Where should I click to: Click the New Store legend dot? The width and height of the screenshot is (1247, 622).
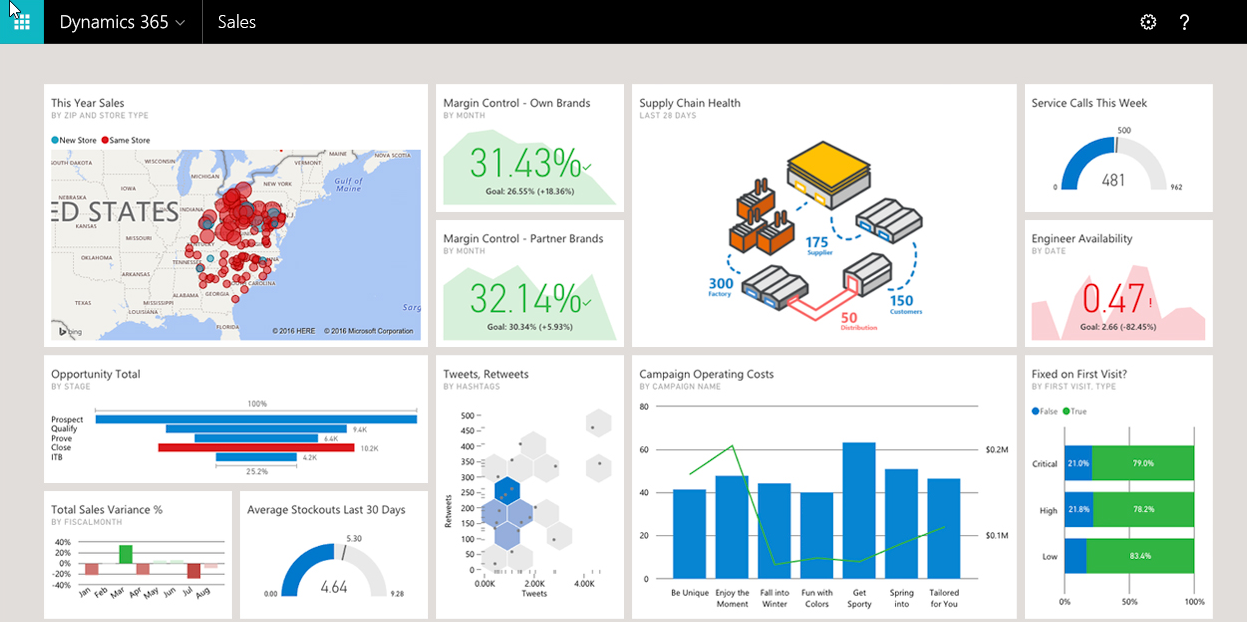[x=55, y=140]
